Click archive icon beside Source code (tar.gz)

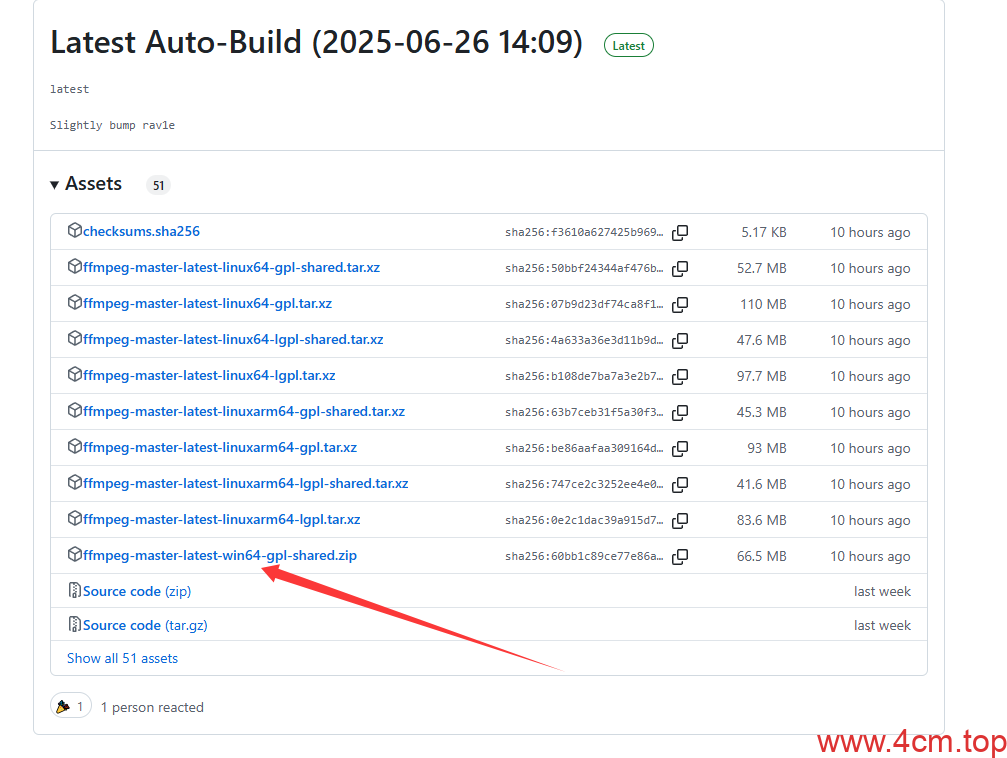[74, 624]
